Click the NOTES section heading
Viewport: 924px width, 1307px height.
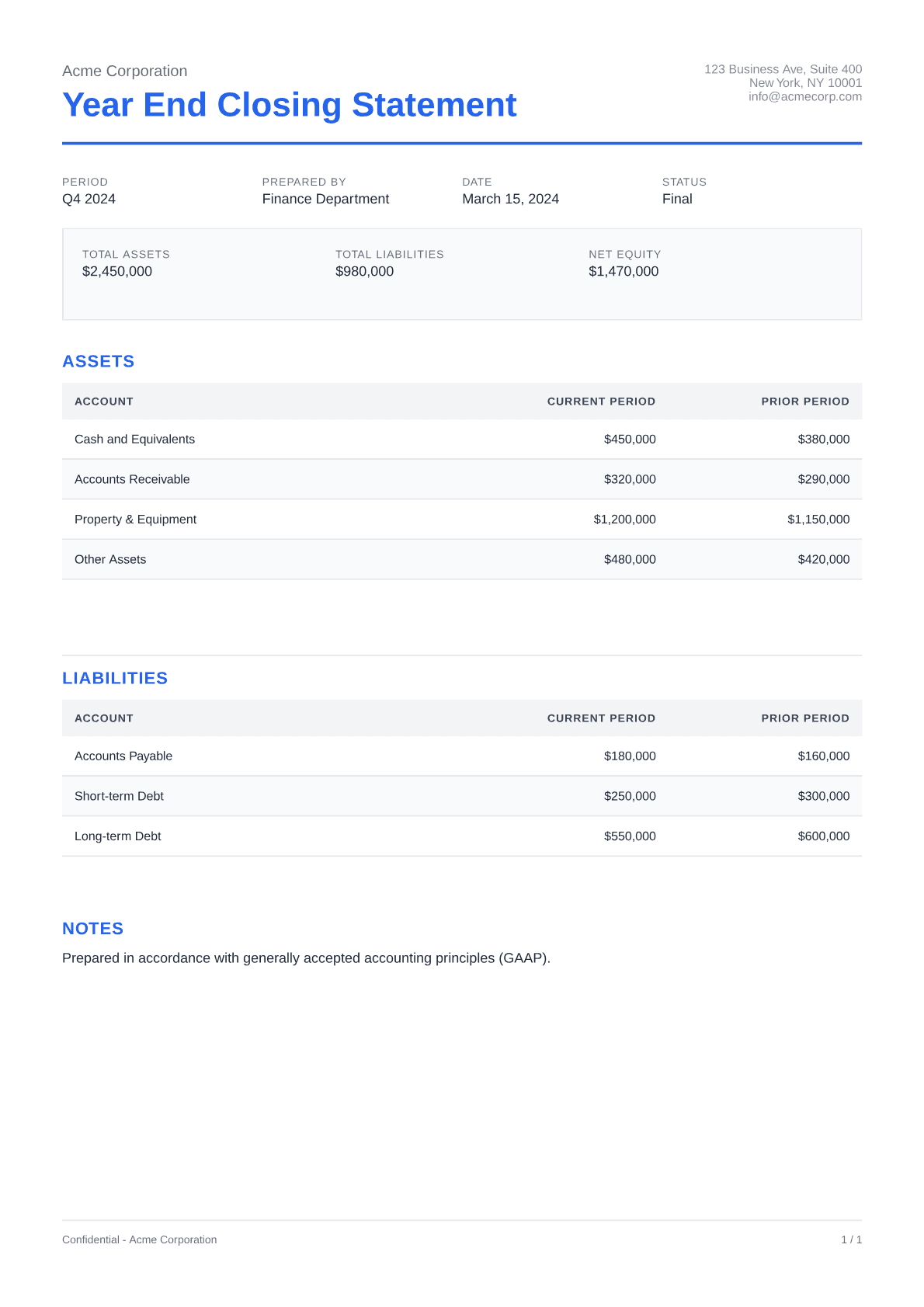pyautogui.click(x=92, y=929)
